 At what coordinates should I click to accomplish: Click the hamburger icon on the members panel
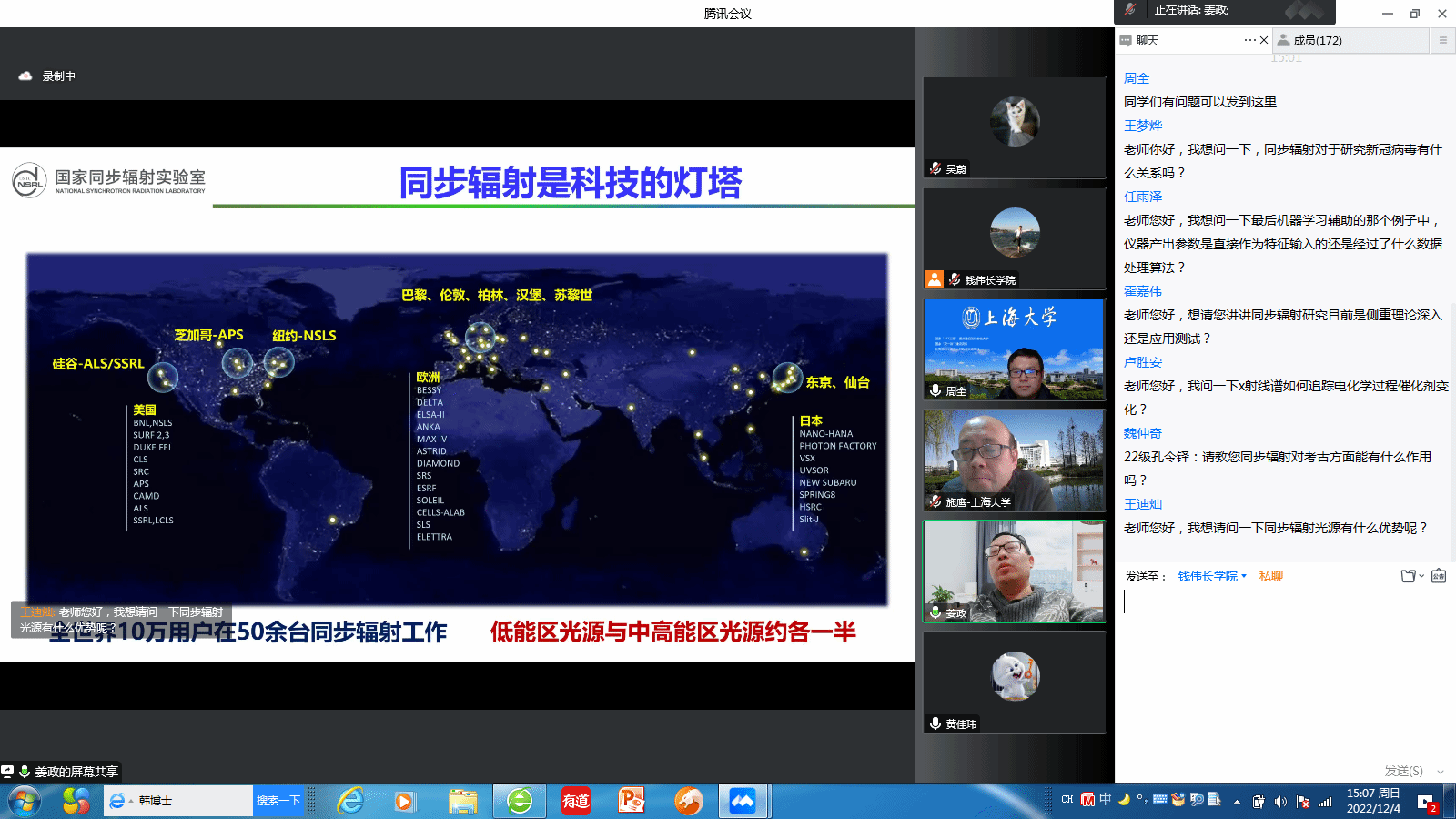1443,40
